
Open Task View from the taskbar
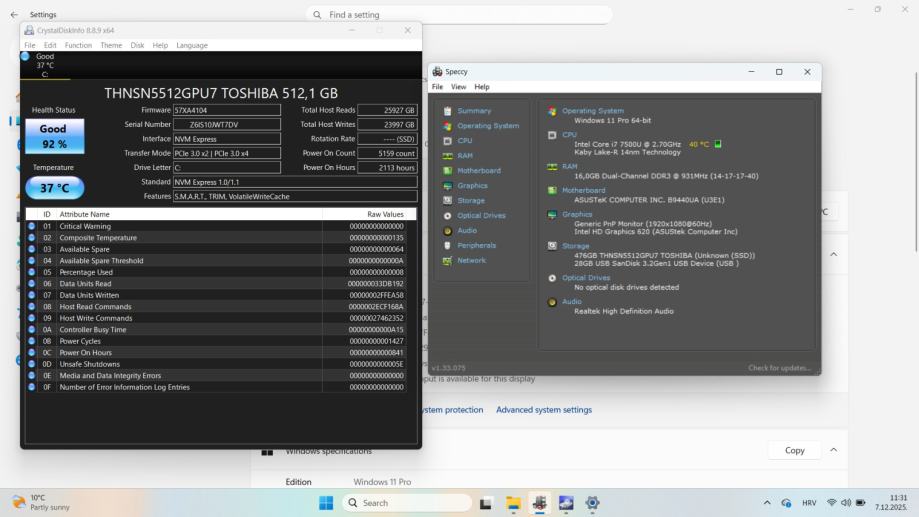486,503
